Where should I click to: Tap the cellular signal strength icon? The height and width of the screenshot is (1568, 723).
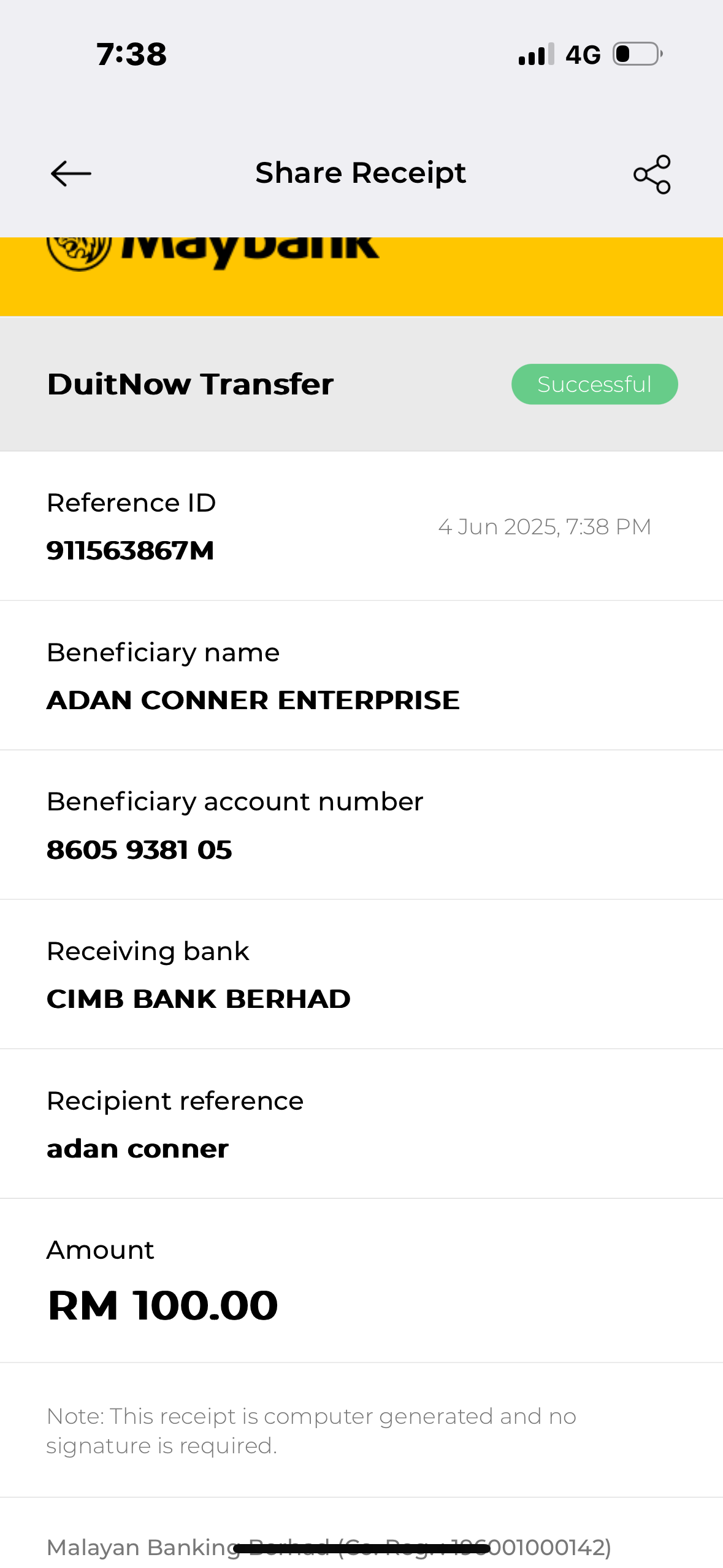tap(536, 55)
